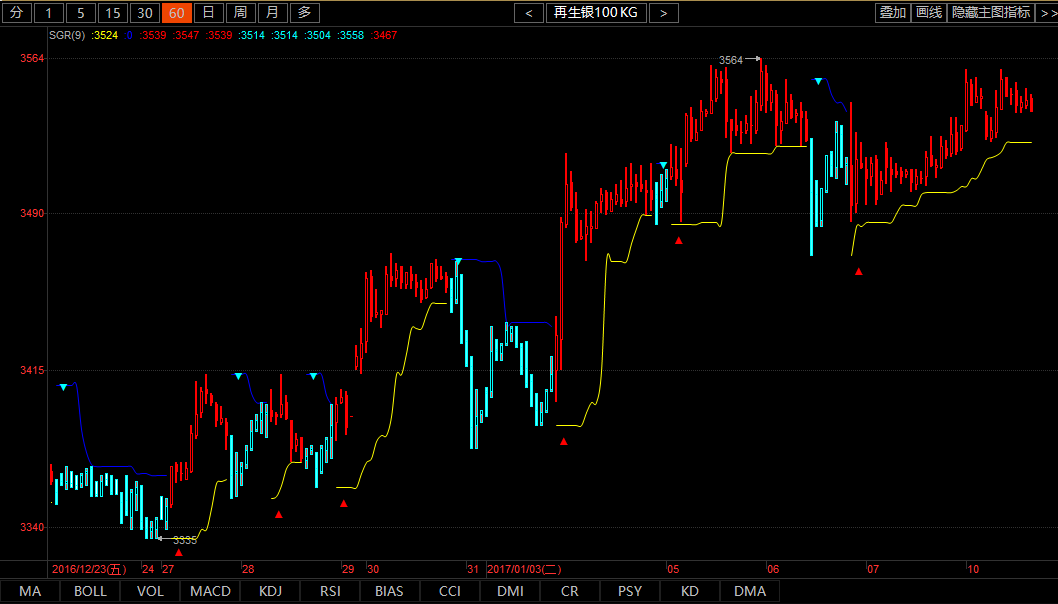Image resolution: width=1058 pixels, height=604 pixels.
Task: Select the 5-minute period button
Action: pyautogui.click(x=81, y=13)
